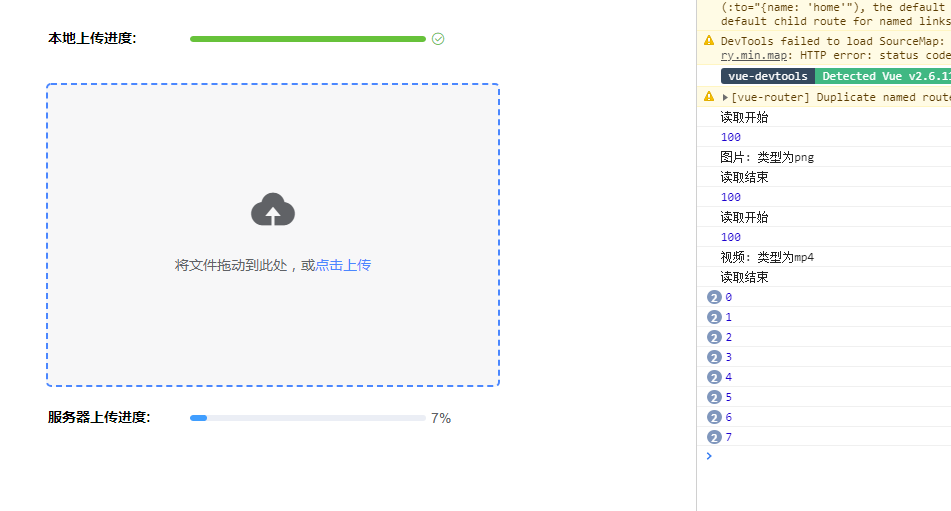Image resolution: width=951 pixels, height=511 pixels.
Task: Select the 服务器上传进度 label
Action: pyautogui.click(x=99, y=417)
